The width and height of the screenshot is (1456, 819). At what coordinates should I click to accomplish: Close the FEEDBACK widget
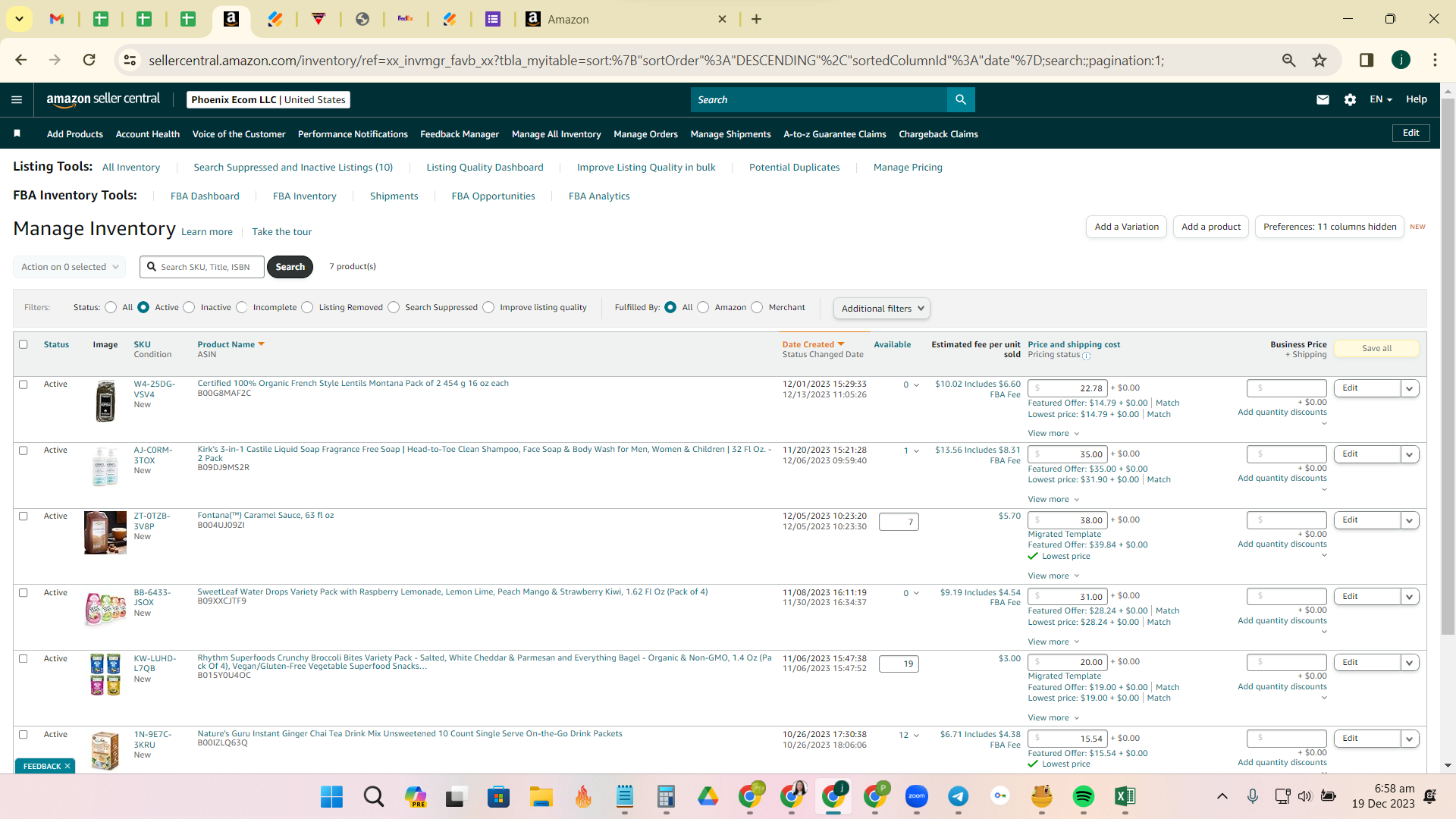point(67,767)
